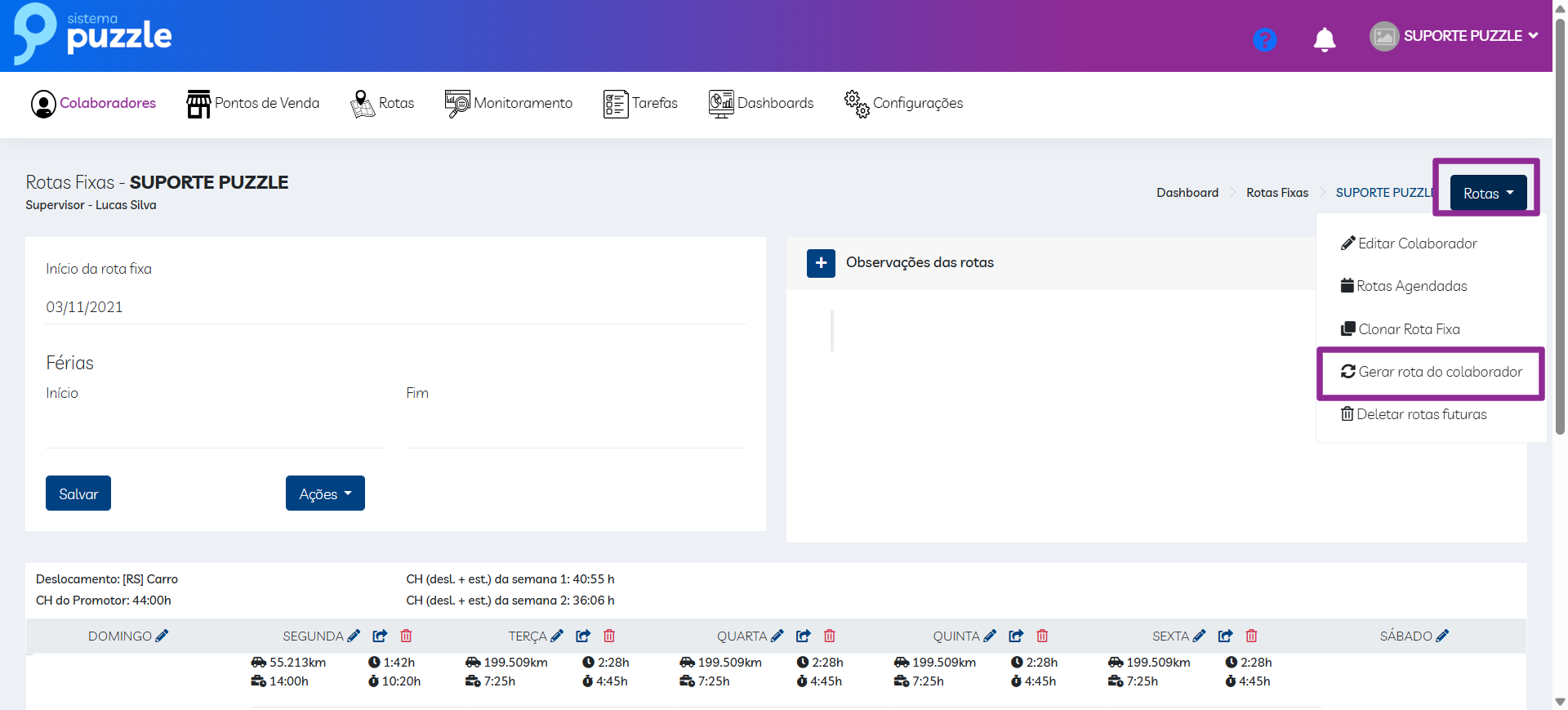This screenshot has height=710, width=1568.
Task: Edit DOMINGO route with pencil icon
Action: coord(162,636)
